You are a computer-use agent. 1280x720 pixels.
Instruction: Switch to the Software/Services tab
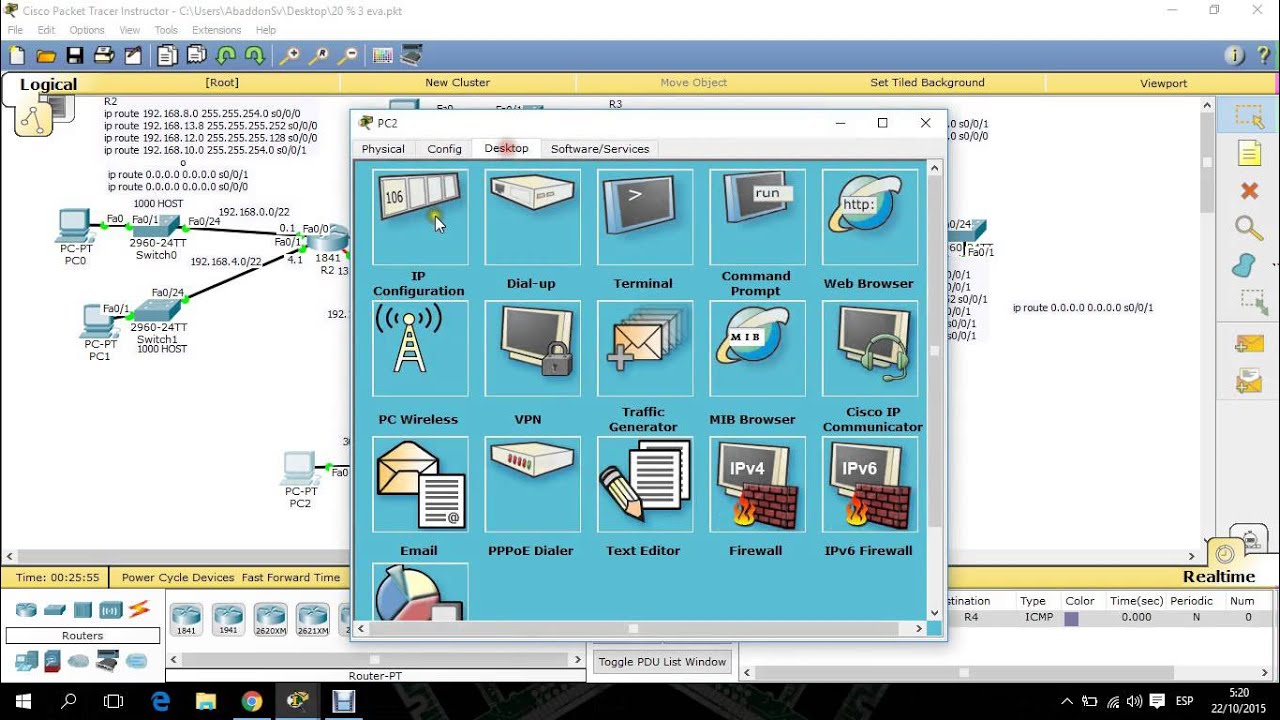(x=600, y=149)
